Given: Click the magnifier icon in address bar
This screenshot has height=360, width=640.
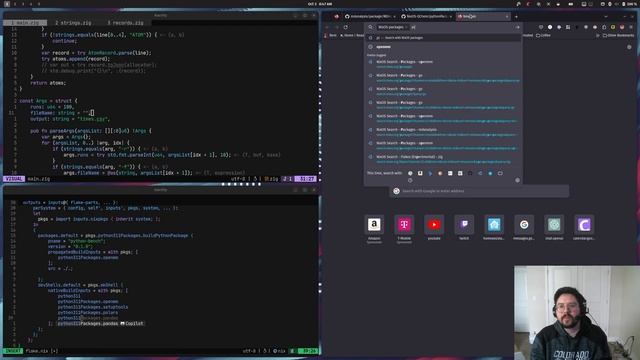Looking at the screenshot, I should [x=370, y=27].
